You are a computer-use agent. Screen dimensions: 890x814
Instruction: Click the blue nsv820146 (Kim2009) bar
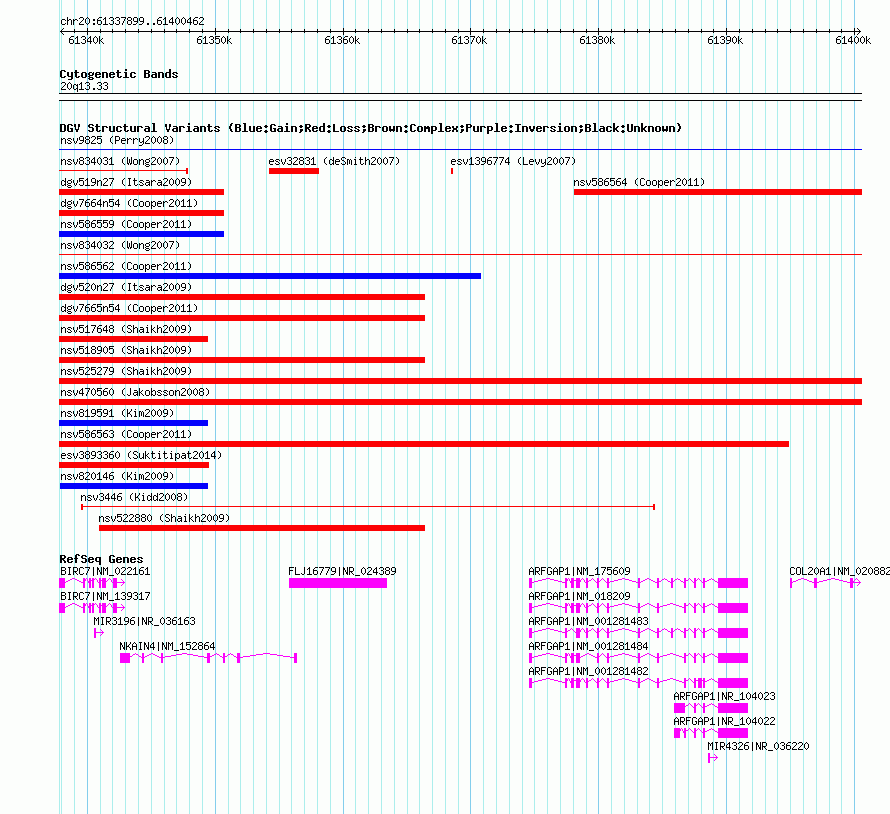133,486
